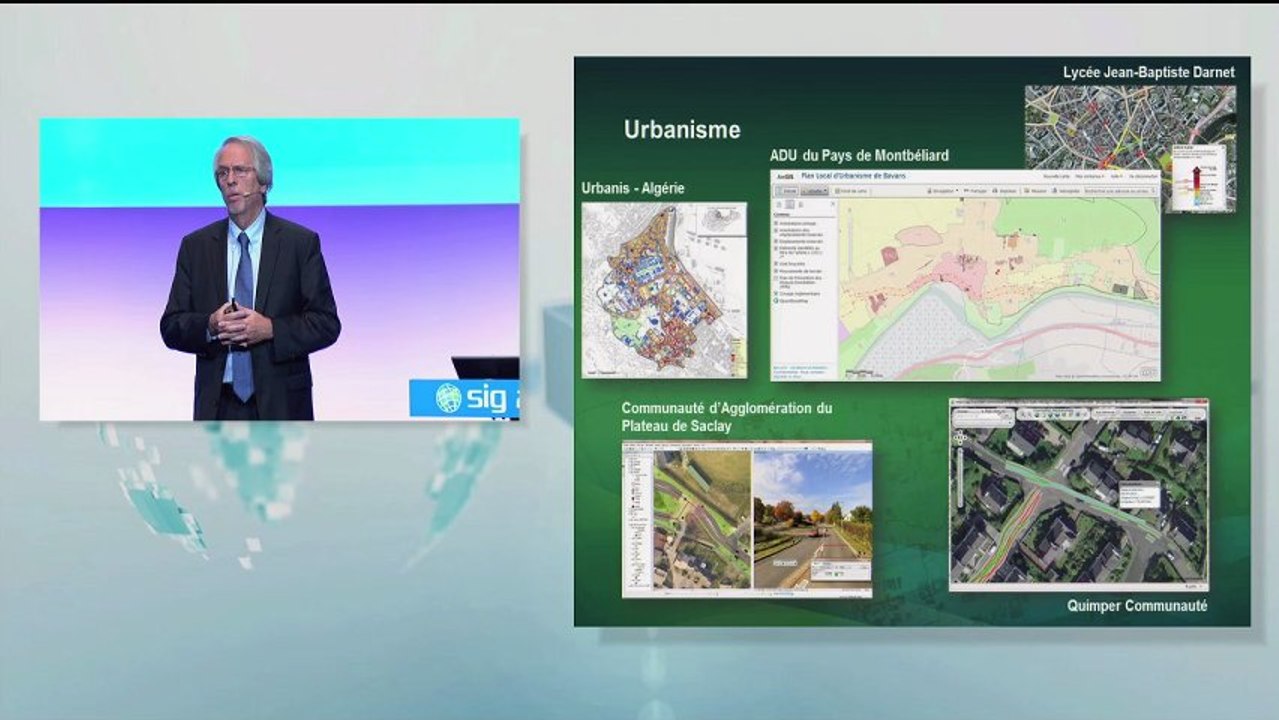Click the ADU du Pays de Montbéliard heading
The height and width of the screenshot is (720, 1279).
(859, 155)
